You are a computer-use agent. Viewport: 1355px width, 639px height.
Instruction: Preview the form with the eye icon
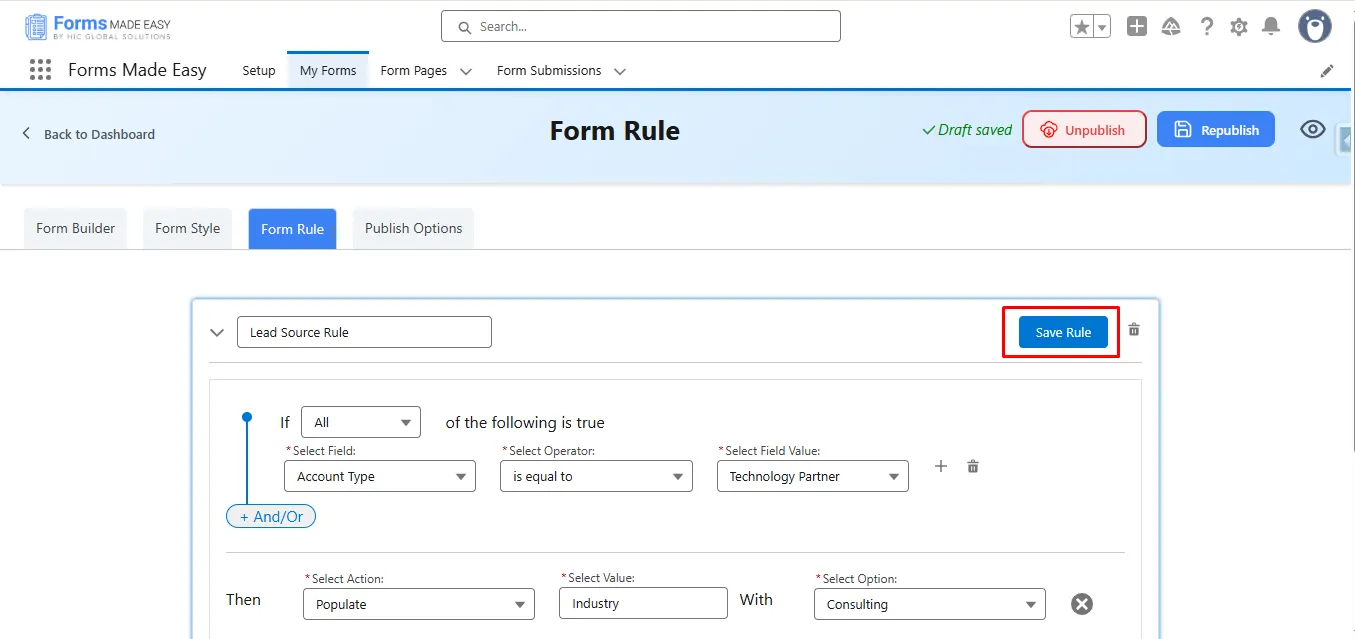(x=1313, y=130)
